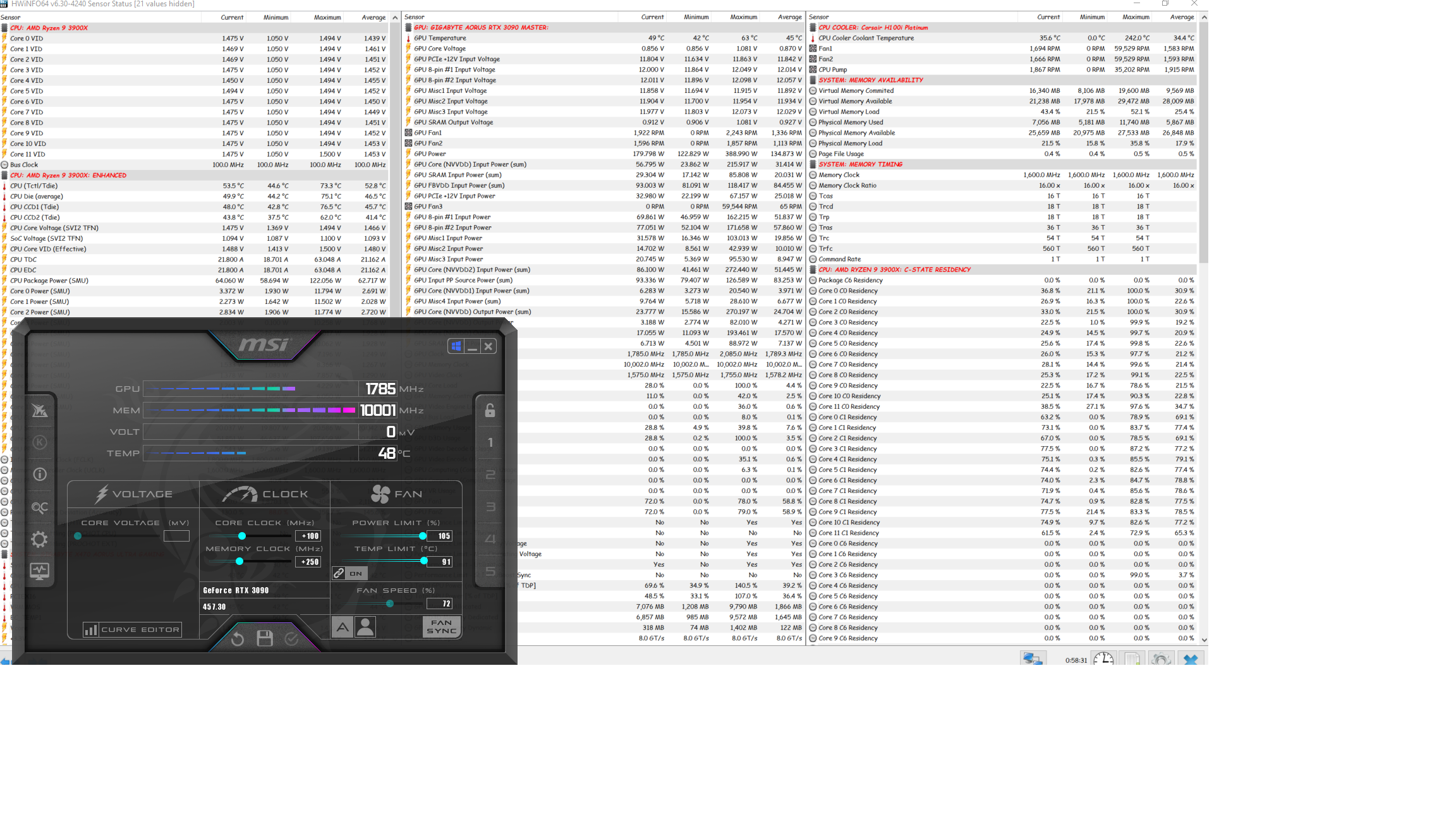Open MSI Afterburner Kombustor stress test

pyautogui.click(x=40, y=442)
